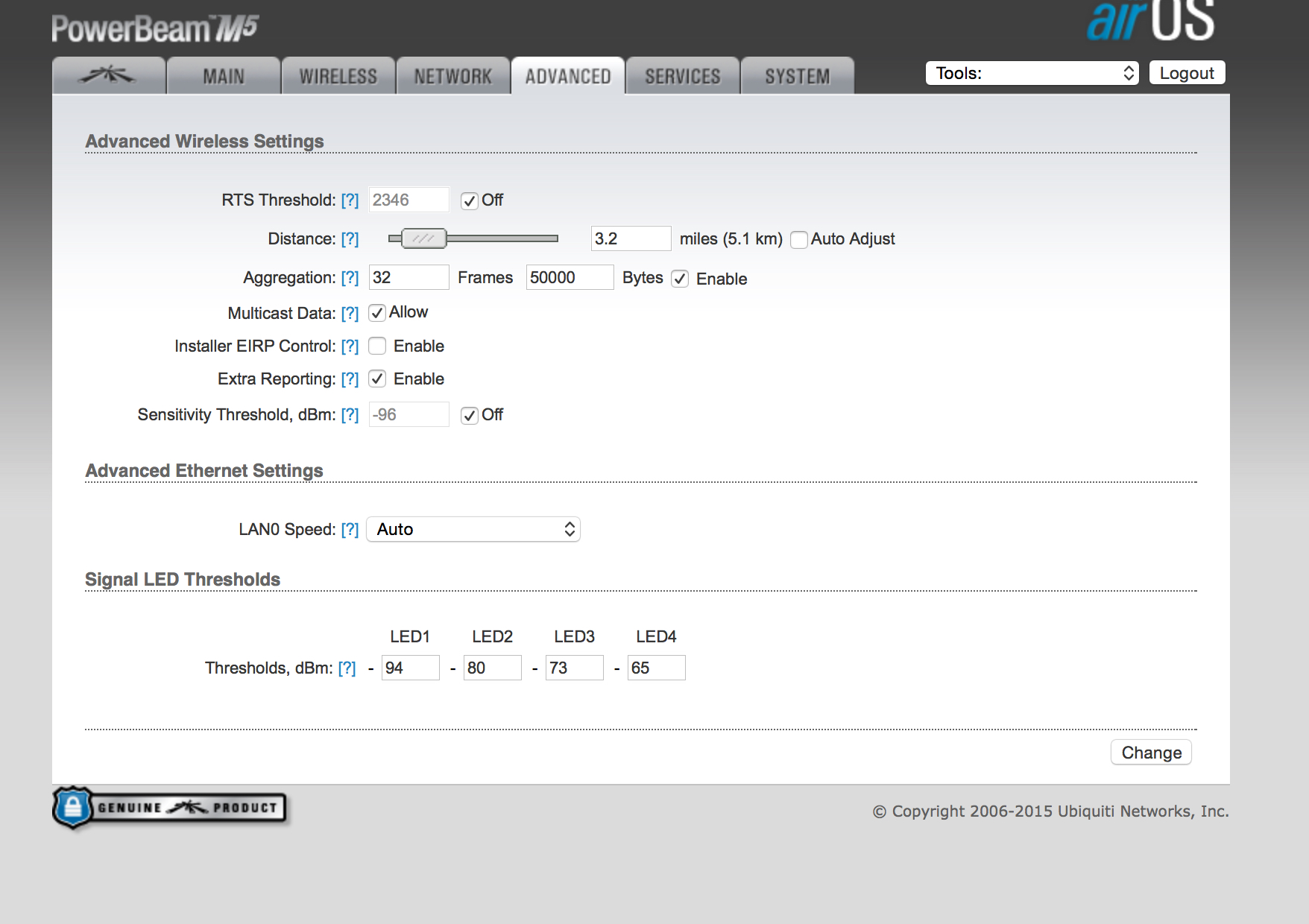Click the LED3 threshold field

point(575,668)
